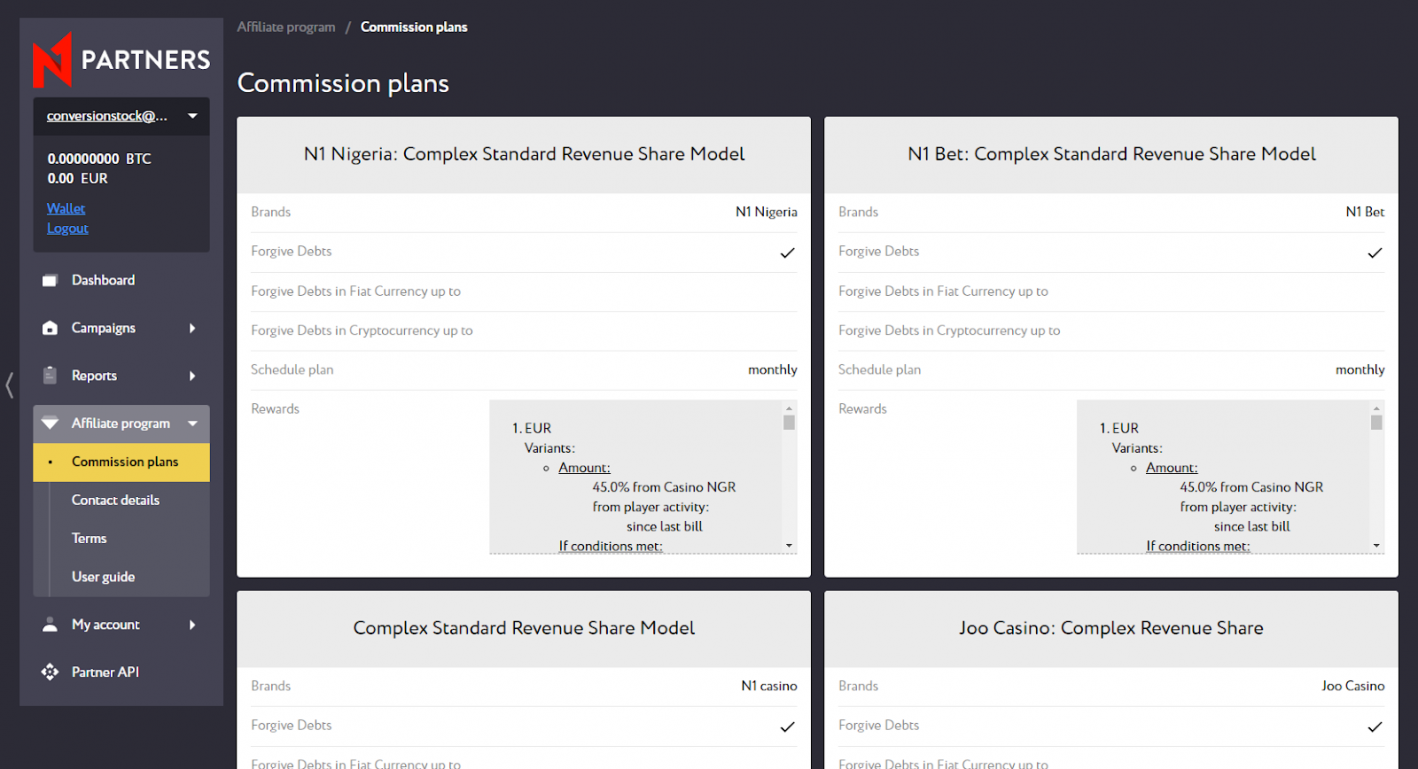
Task: Click Forgive Debts checkmark in N1 Nigeria plan
Action: click(787, 253)
